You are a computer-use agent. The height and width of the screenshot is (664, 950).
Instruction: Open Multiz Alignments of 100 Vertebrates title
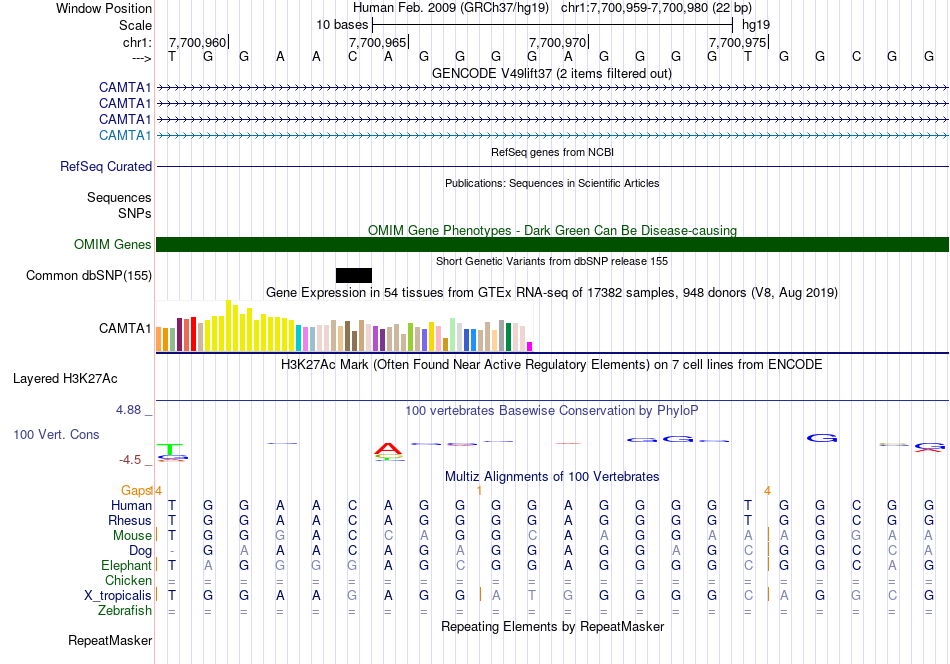[552, 476]
